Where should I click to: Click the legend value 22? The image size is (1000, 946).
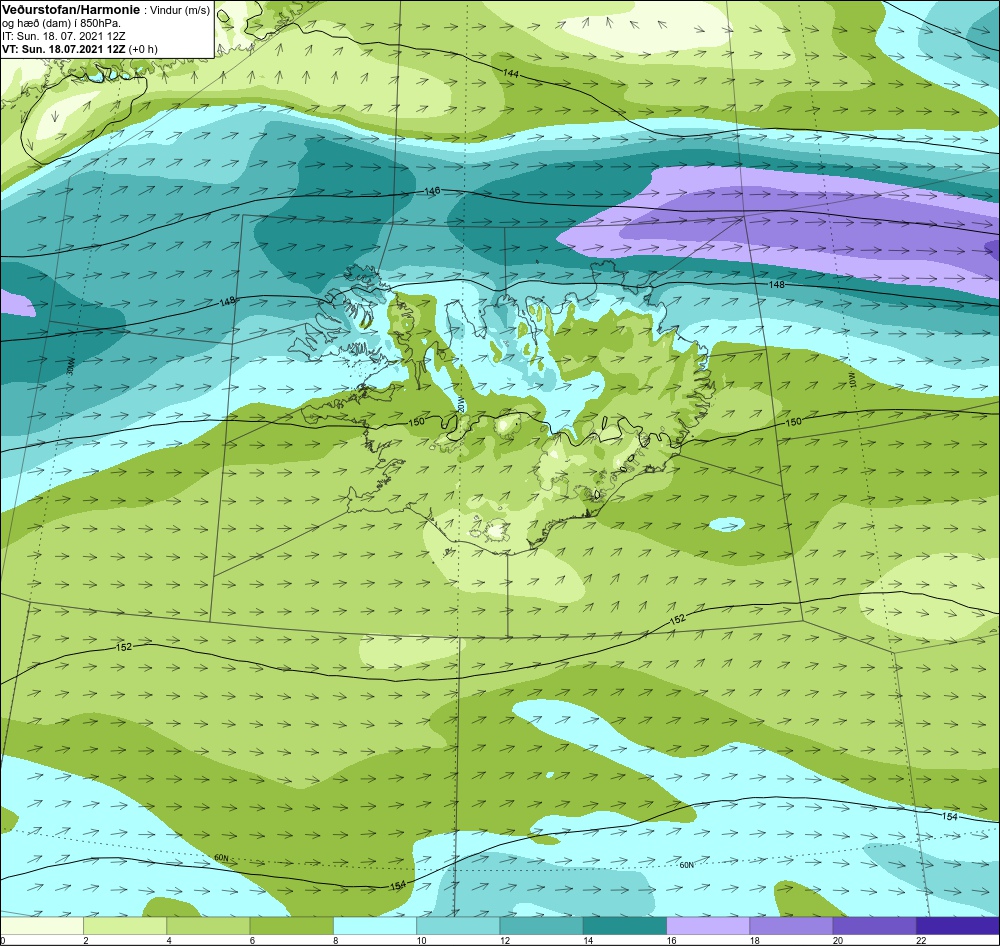tap(921, 940)
